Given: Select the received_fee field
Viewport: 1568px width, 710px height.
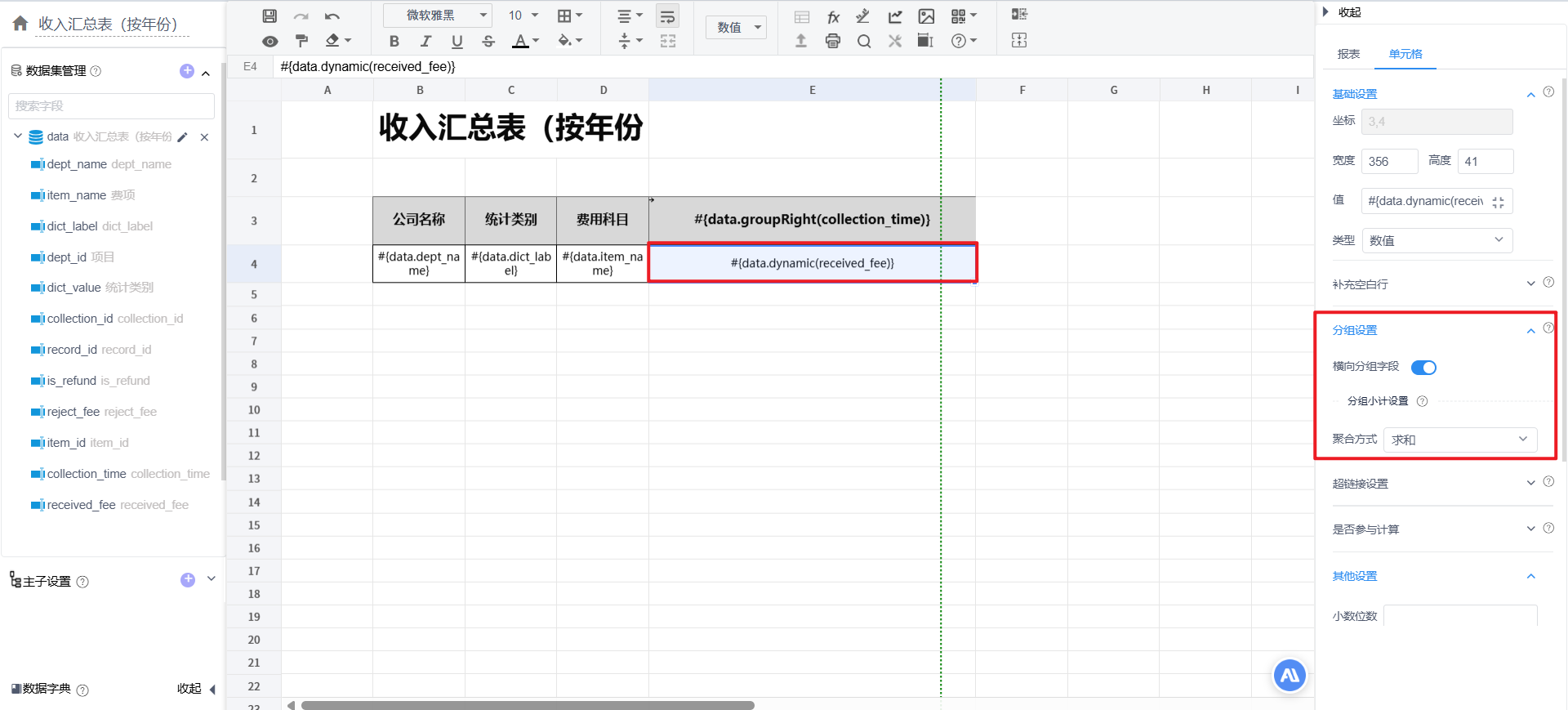Looking at the screenshot, I should click(109, 505).
